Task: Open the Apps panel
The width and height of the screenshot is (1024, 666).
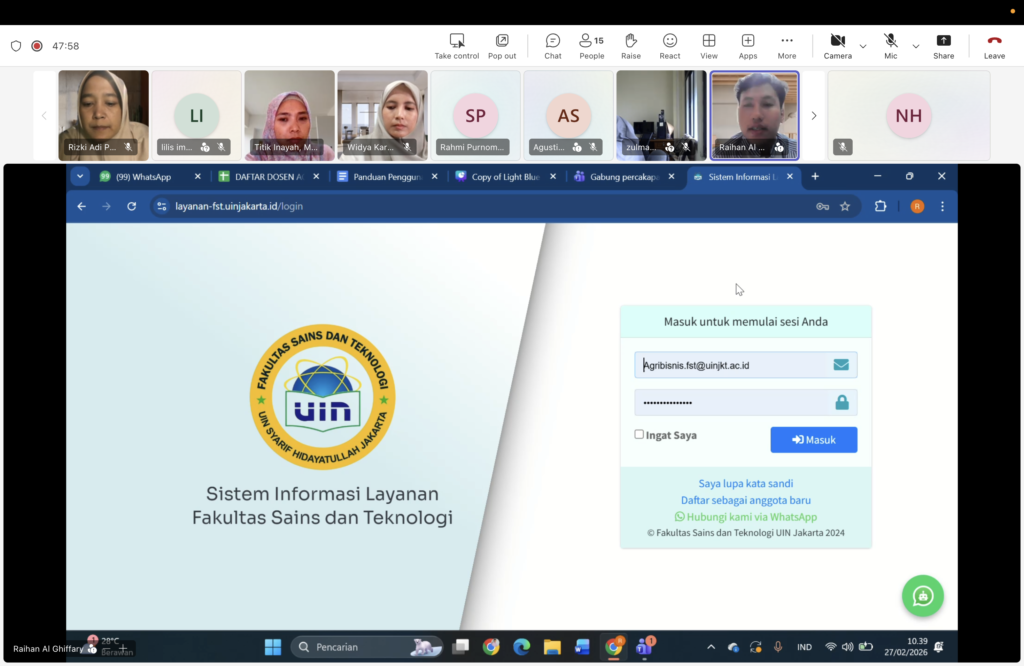Action: 747,46
